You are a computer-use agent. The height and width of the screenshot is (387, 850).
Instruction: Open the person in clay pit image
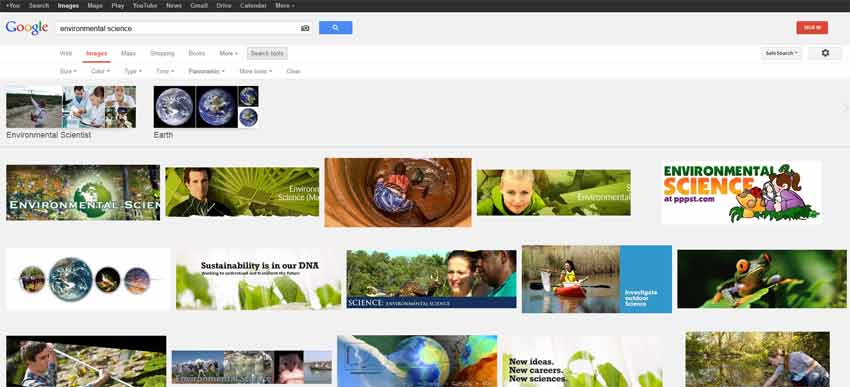pyautogui.click(x=398, y=192)
